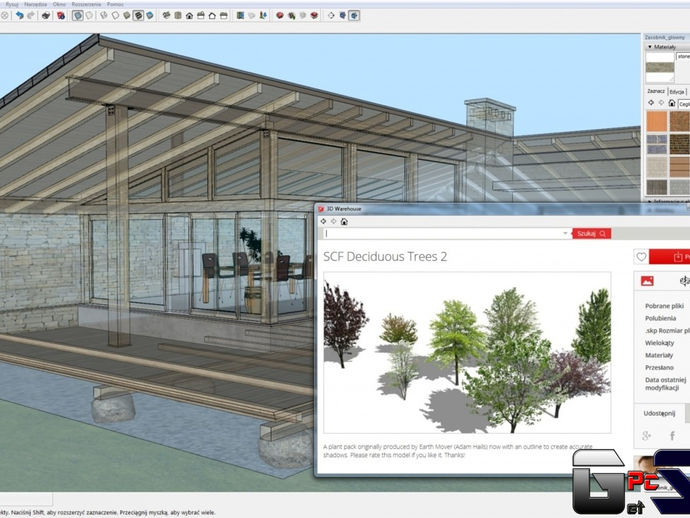Click the Redo arrow in the toolbar

[31, 15]
